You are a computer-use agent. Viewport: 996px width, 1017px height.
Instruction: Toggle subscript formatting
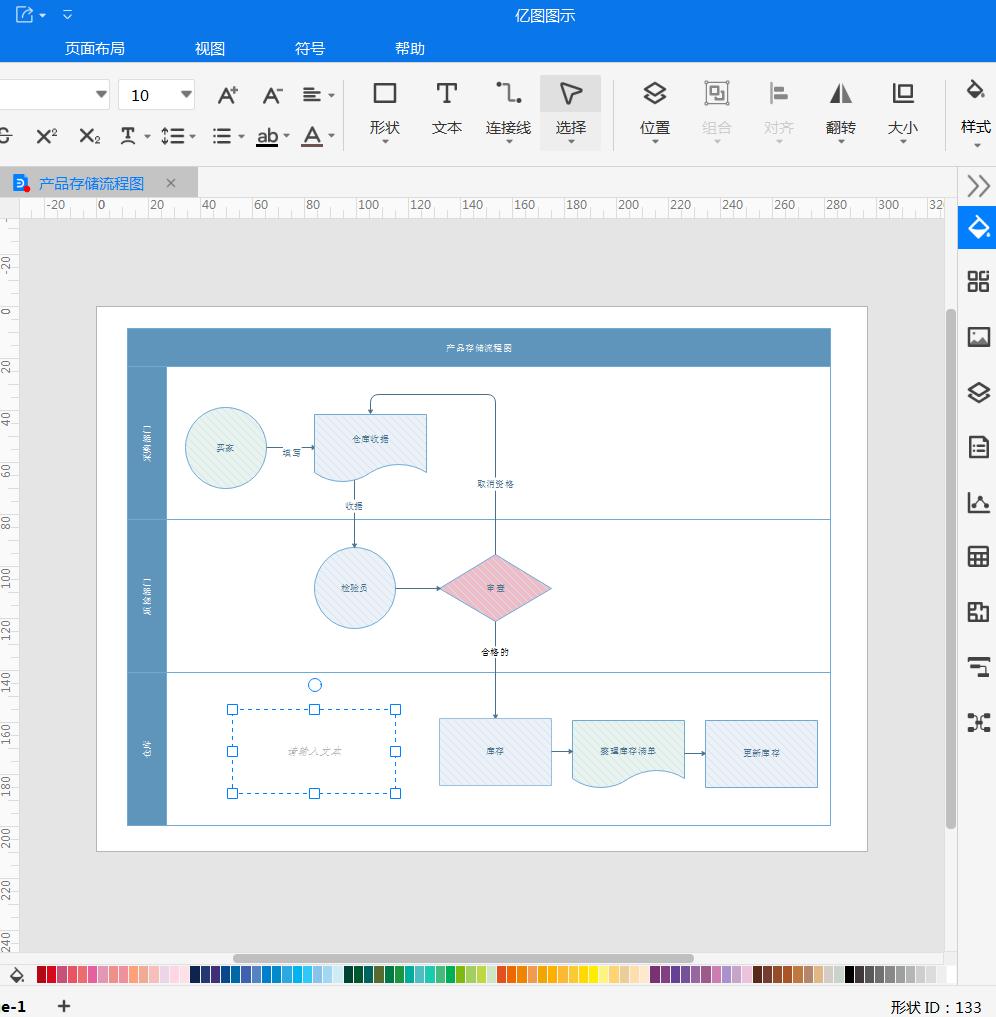89,136
